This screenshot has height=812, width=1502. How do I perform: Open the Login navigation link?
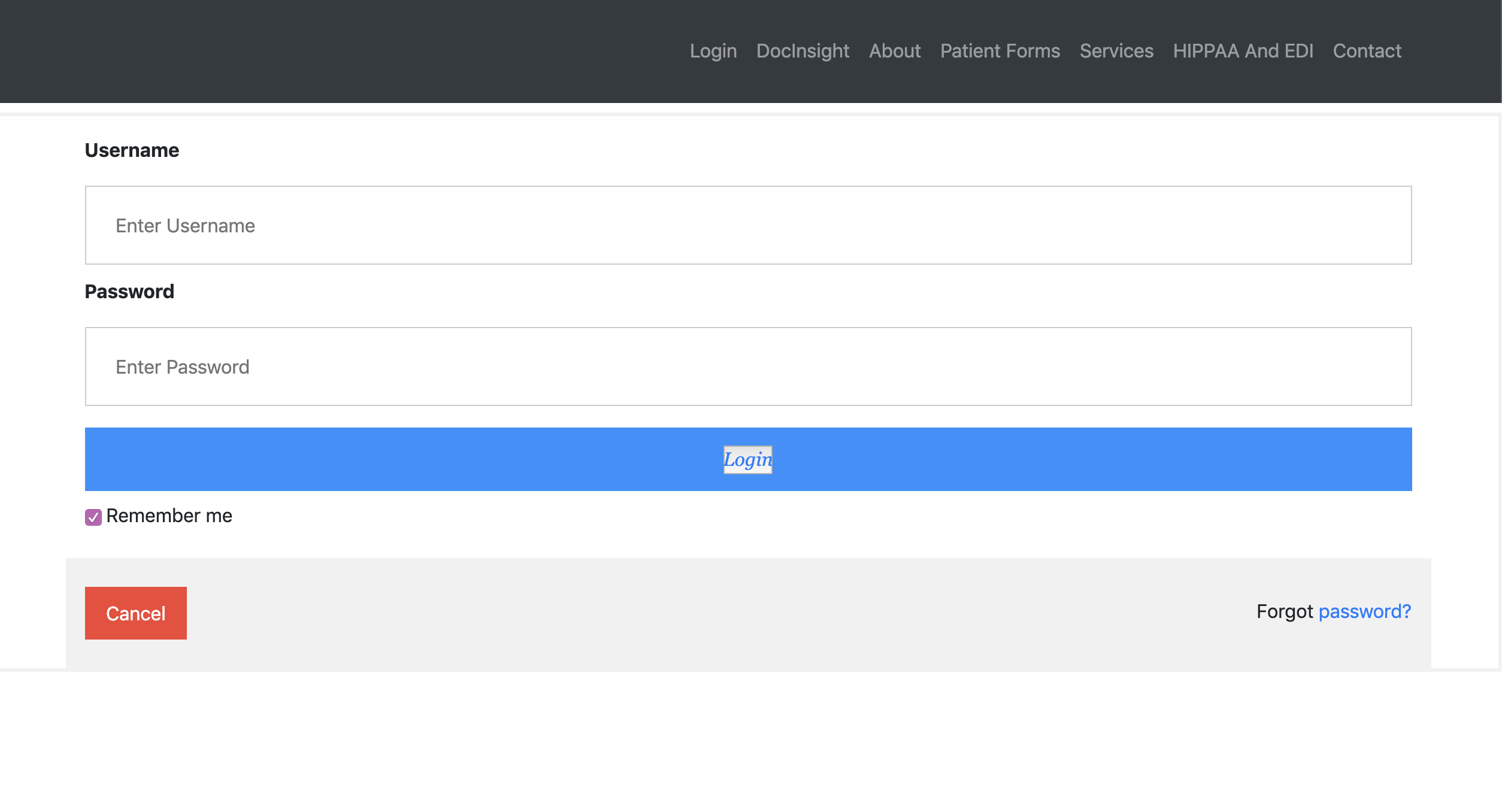pos(713,51)
